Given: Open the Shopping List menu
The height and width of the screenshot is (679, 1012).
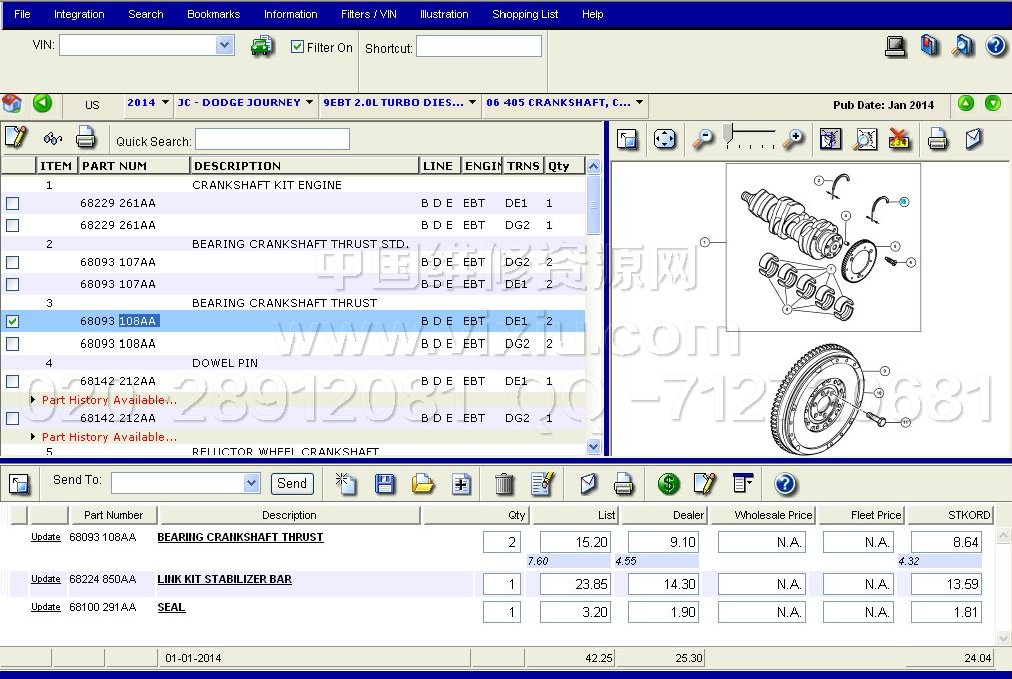Looking at the screenshot, I should pos(525,14).
